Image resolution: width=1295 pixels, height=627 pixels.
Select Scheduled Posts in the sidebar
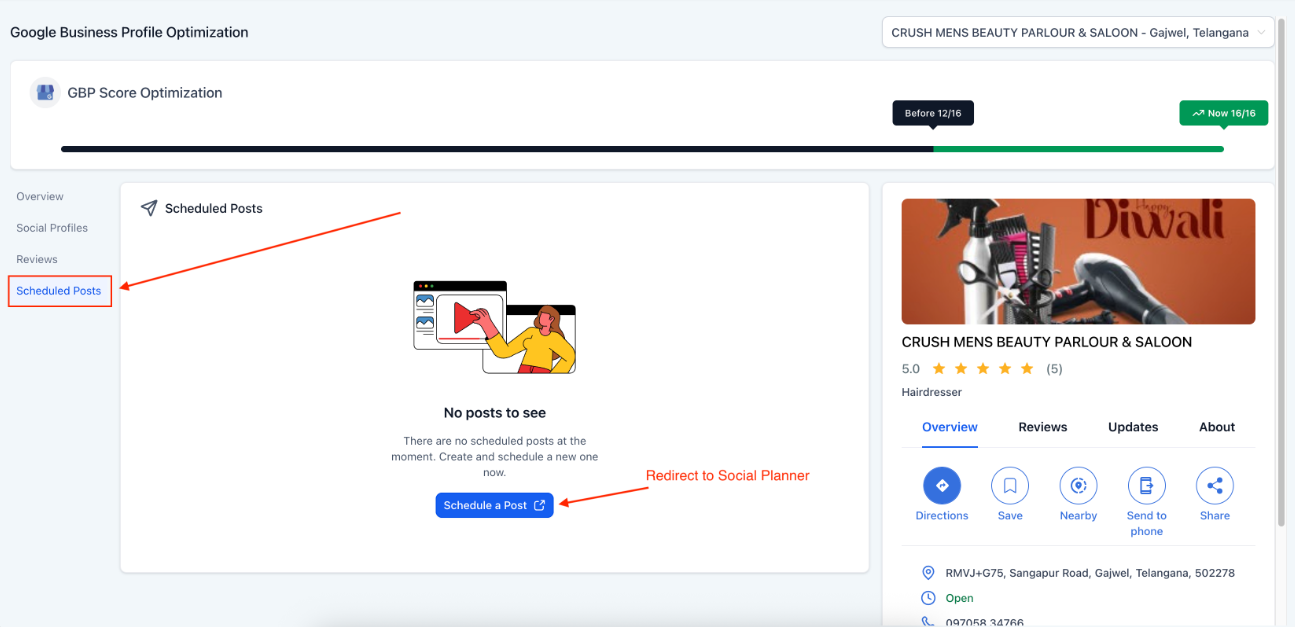[x=59, y=291]
